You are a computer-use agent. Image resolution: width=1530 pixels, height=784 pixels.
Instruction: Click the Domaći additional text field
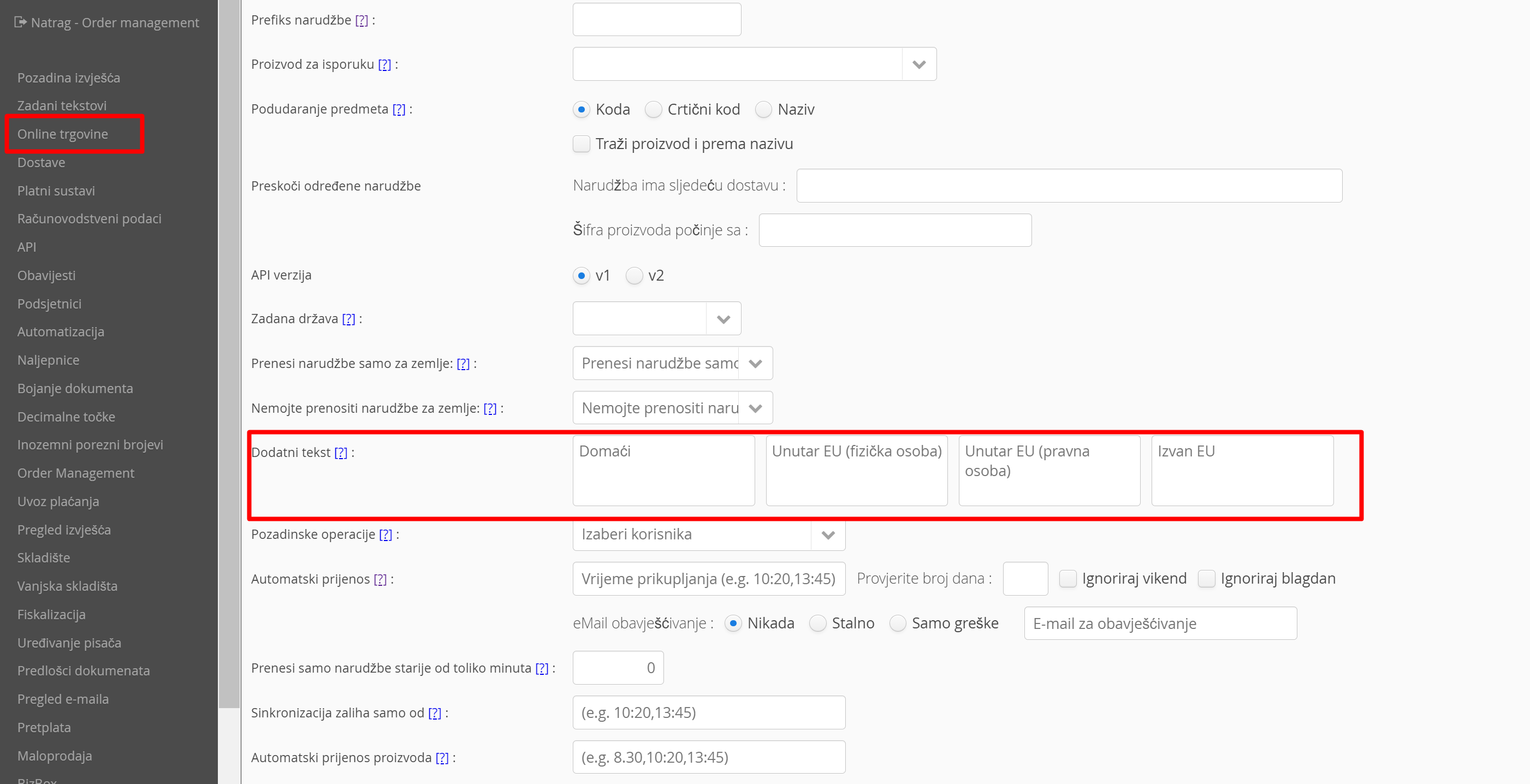(x=663, y=471)
